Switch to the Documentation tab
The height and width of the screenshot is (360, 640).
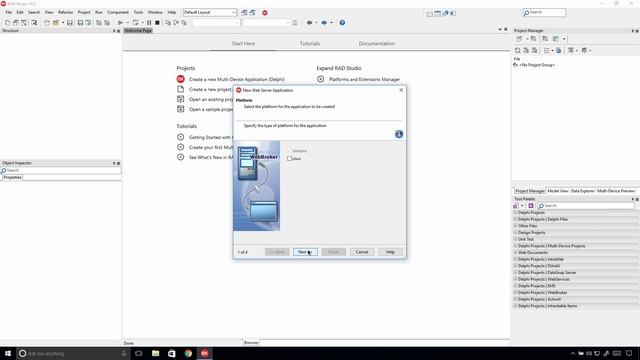point(377,44)
